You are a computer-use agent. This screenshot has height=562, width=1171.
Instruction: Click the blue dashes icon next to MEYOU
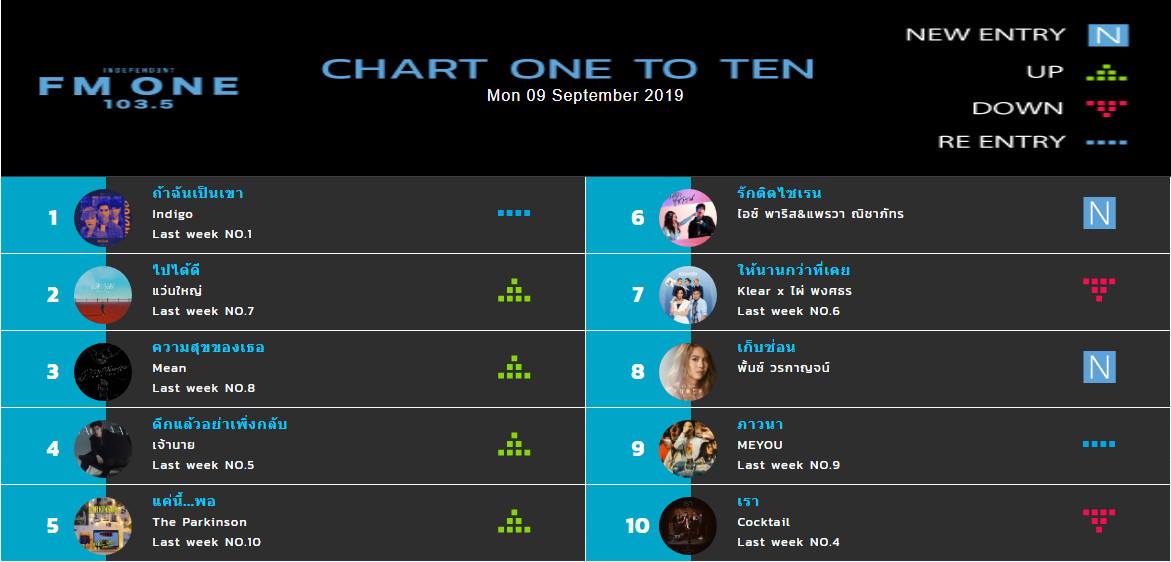[x=1099, y=444]
